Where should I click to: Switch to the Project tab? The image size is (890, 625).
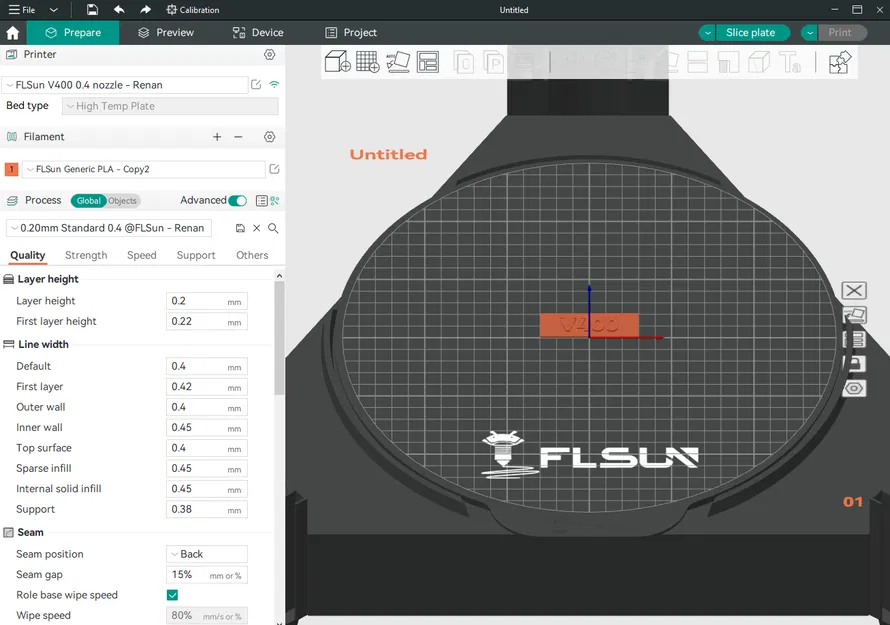[351, 33]
